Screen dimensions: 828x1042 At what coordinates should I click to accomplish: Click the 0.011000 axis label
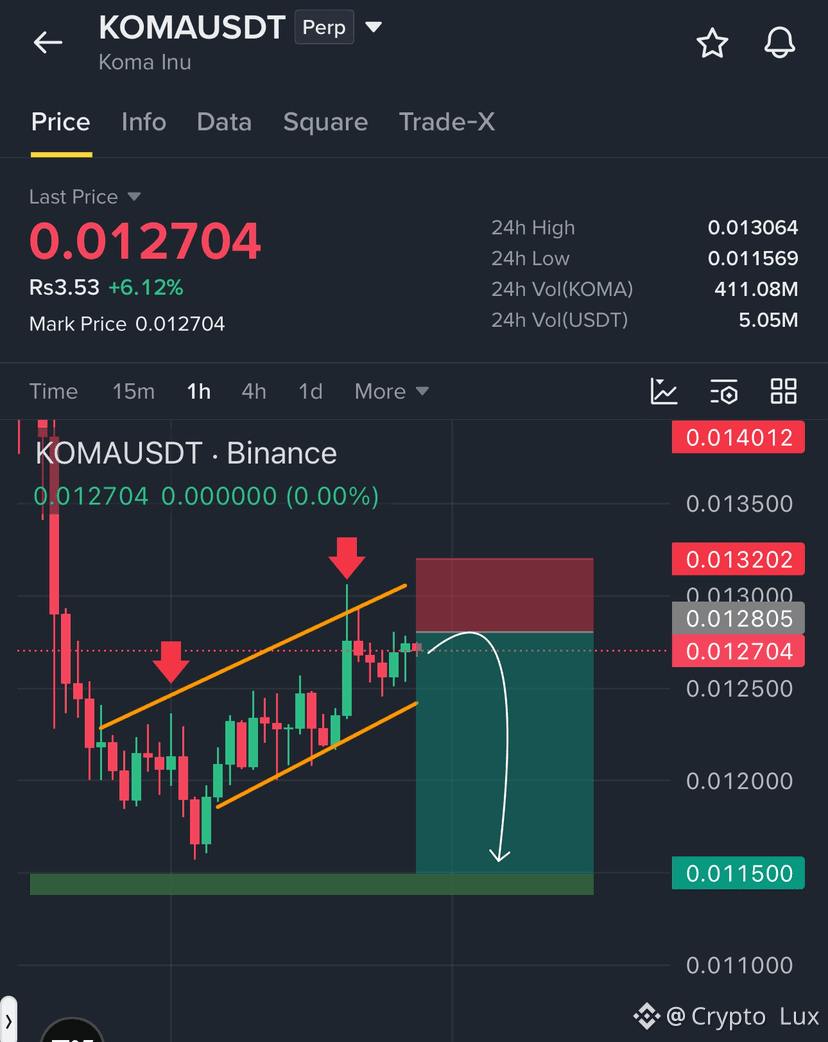(739, 965)
